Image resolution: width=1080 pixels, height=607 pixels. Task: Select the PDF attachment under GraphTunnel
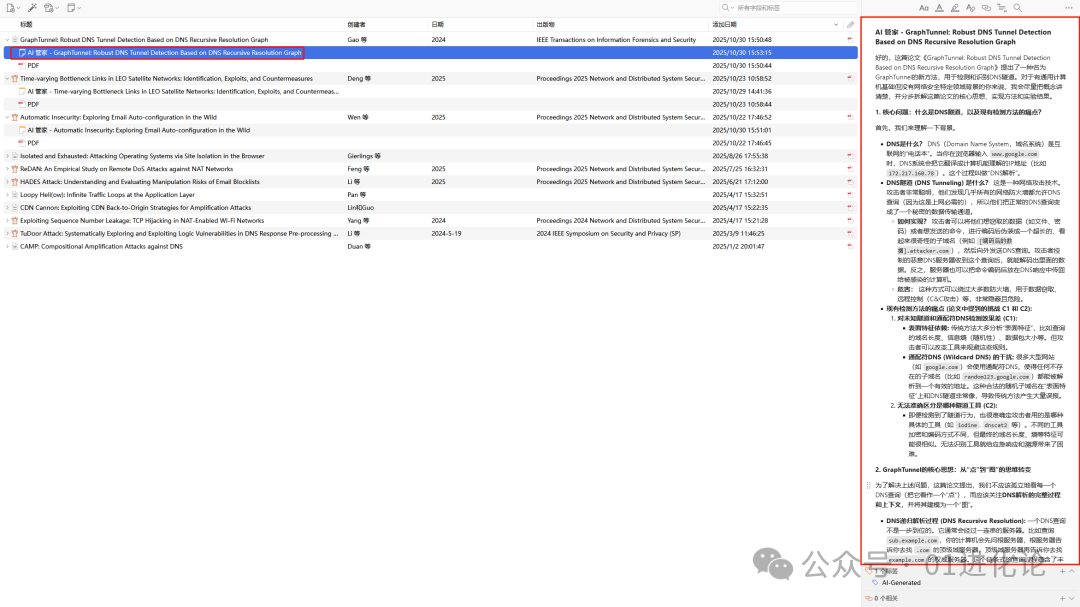[x=430, y=65]
